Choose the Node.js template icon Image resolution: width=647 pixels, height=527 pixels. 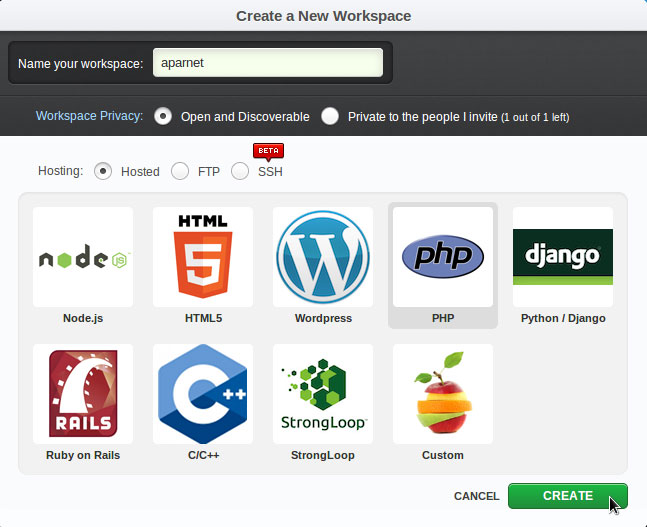coord(83,257)
